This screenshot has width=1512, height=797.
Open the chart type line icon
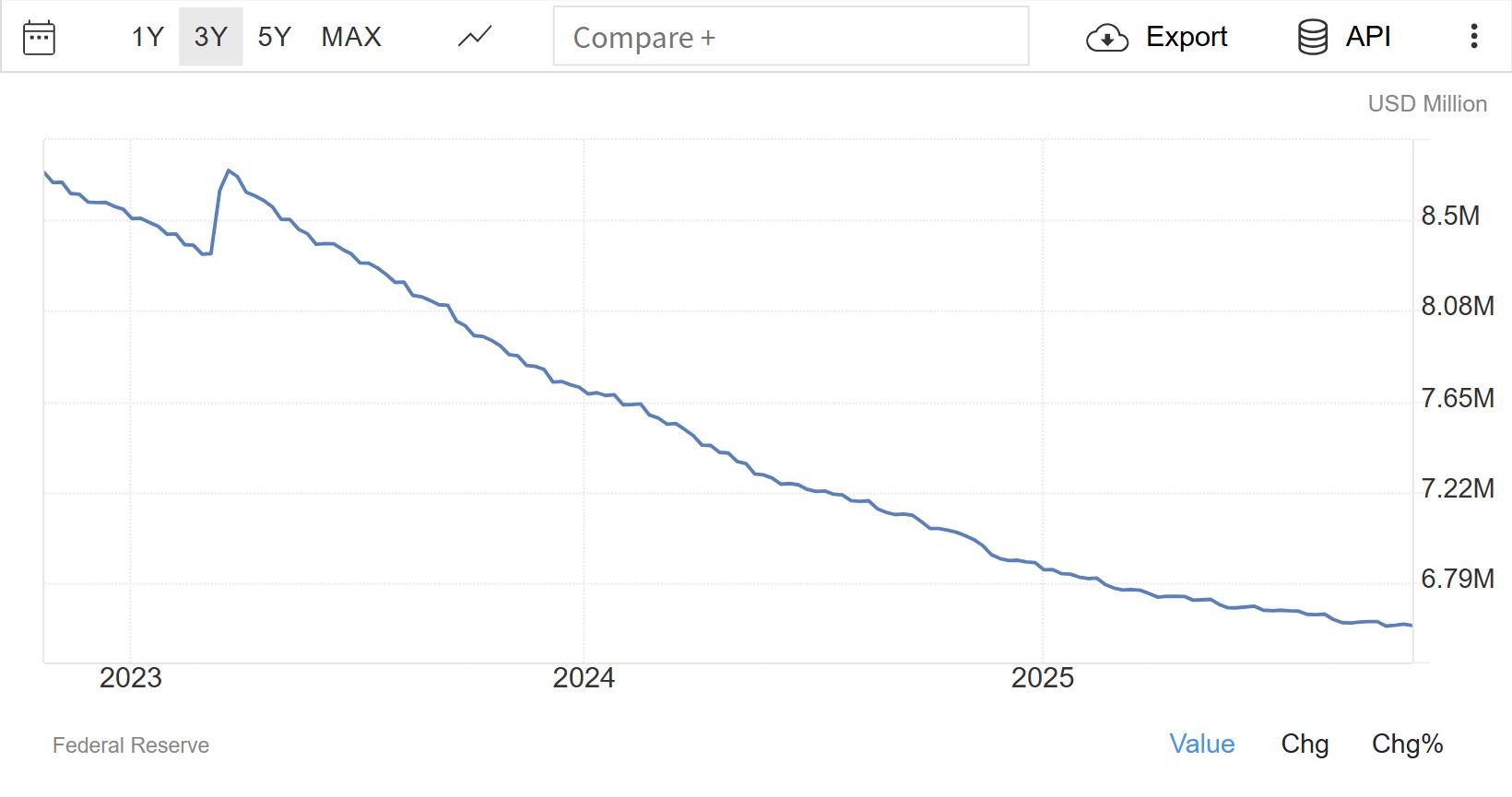point(475,37)
